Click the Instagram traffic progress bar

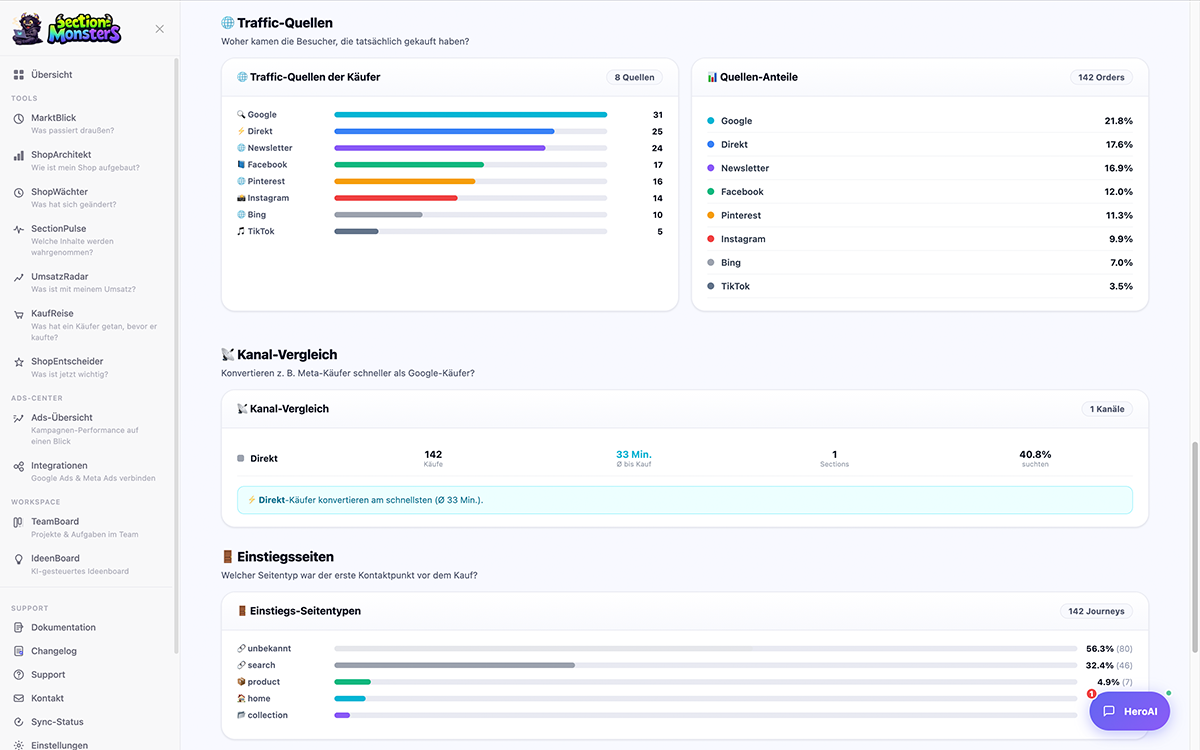coord(470,198)
